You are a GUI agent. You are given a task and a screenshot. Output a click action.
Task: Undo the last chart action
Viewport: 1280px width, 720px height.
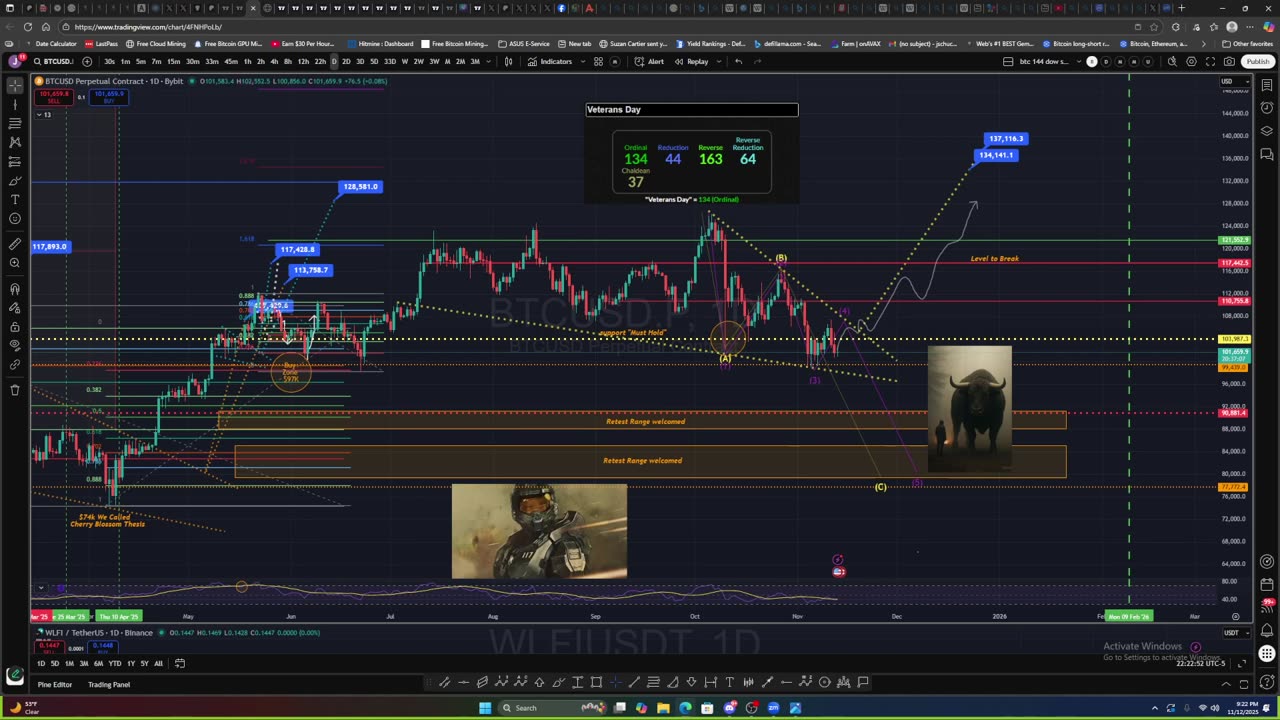(x=738, y=61)
